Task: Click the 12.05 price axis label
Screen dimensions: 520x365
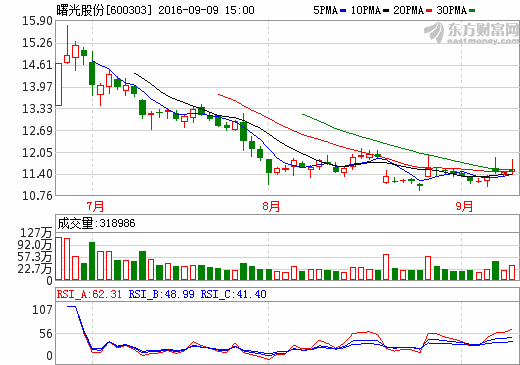Action: [x=37, y=152]
